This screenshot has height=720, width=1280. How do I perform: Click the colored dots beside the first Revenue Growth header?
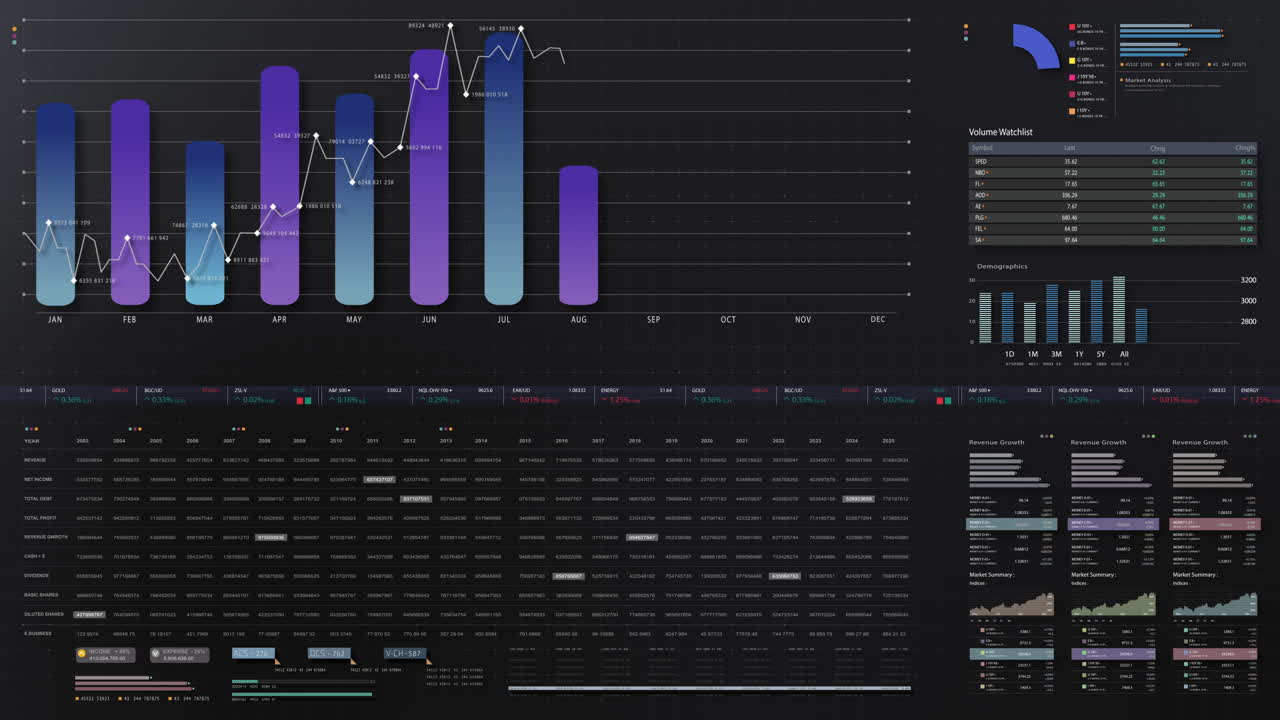pos(1048,436)
